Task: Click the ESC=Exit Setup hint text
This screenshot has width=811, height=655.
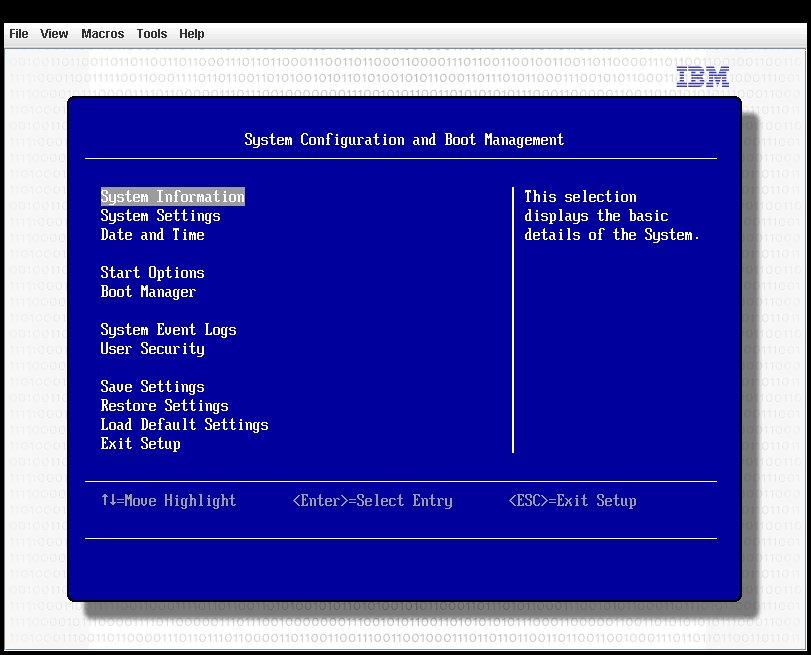Action: click(571, 500)
